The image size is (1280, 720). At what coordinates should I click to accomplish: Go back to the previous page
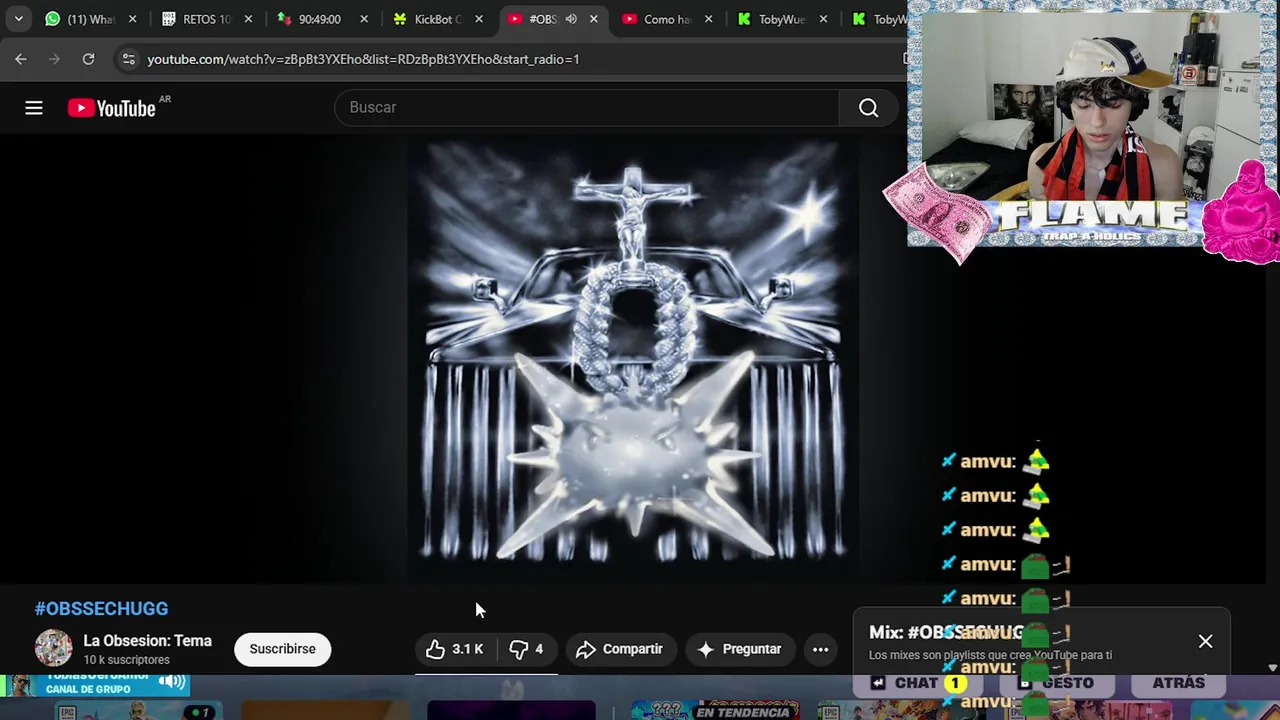[21, 59]
